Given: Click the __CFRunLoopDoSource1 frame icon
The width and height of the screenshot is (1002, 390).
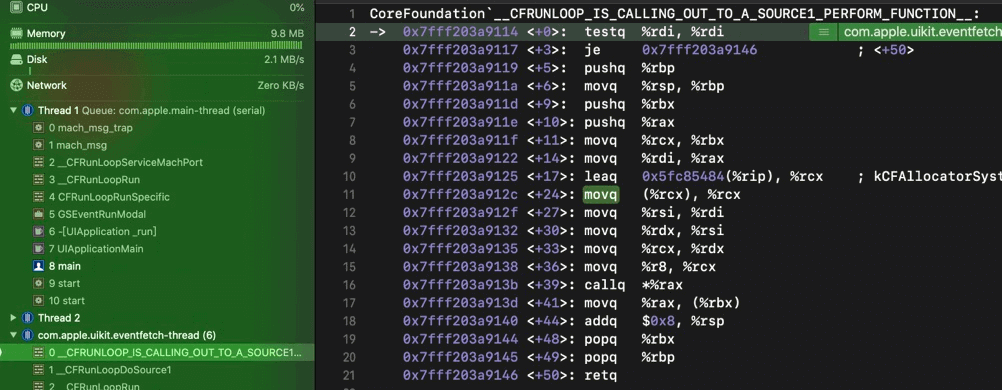Looking at the screenshot, I should [38, 370].
